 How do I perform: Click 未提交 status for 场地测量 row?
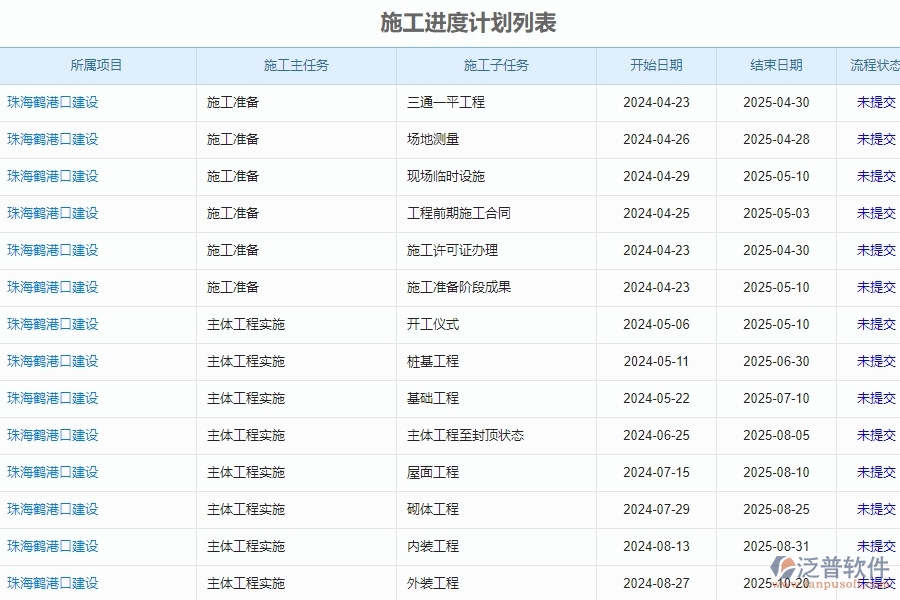874,139
